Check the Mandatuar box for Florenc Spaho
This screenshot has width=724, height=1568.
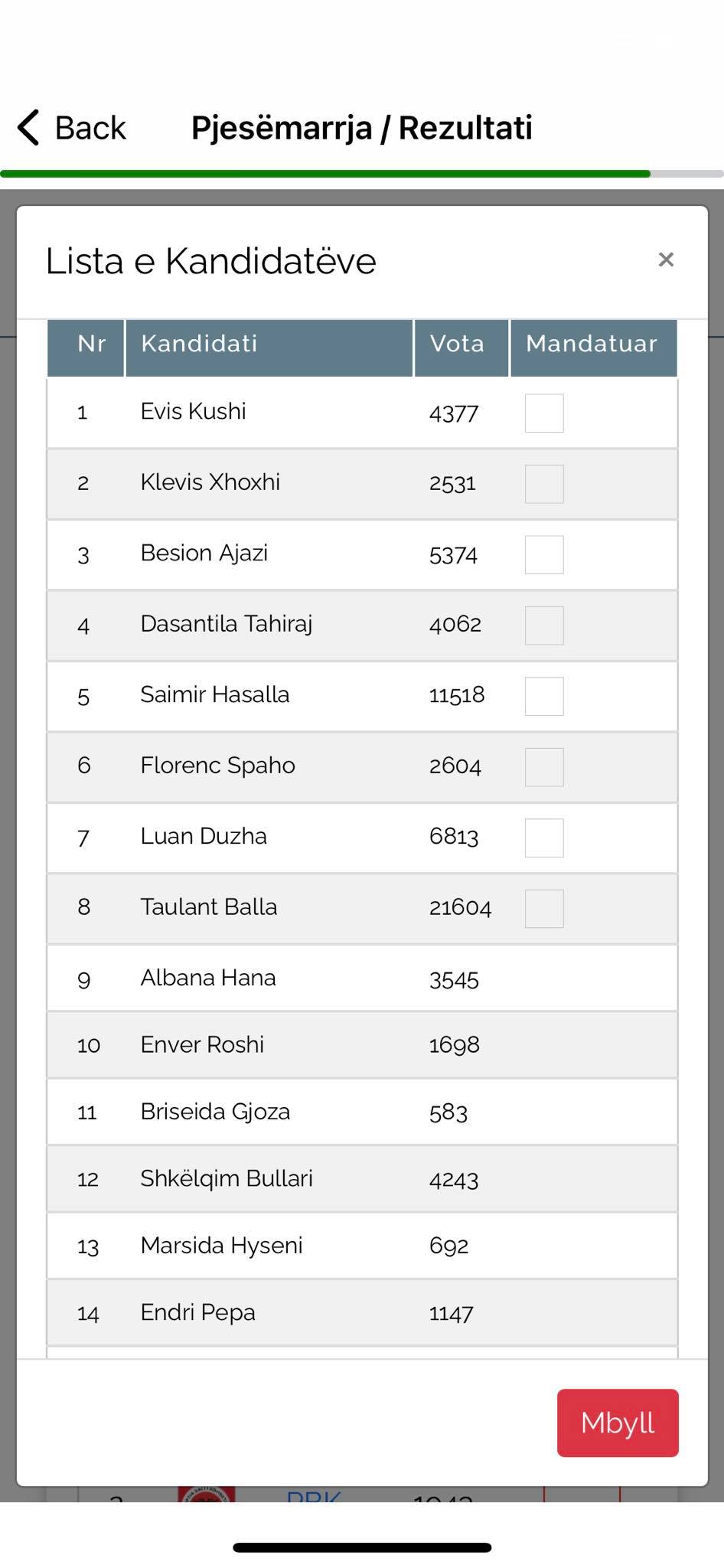click(x=544, y=767)
